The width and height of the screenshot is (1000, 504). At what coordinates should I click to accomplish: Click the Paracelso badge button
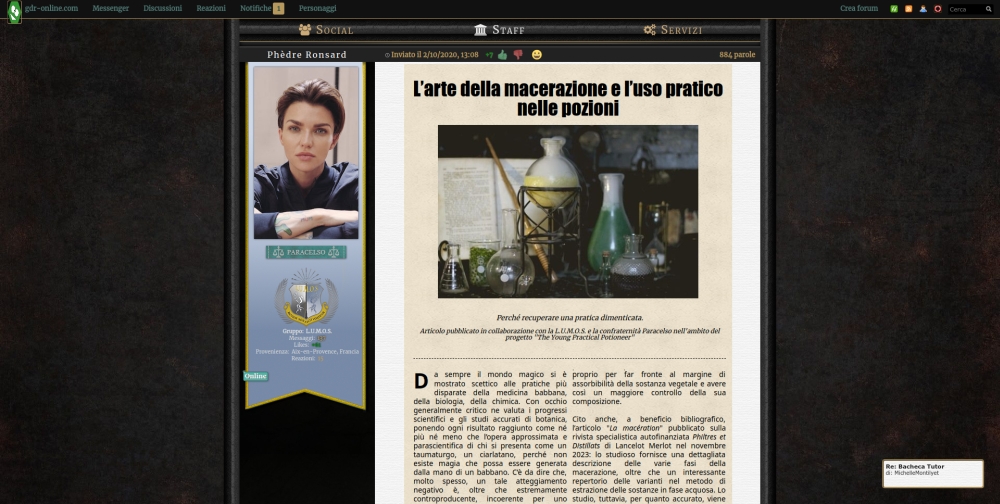click(x=306, y=252)
